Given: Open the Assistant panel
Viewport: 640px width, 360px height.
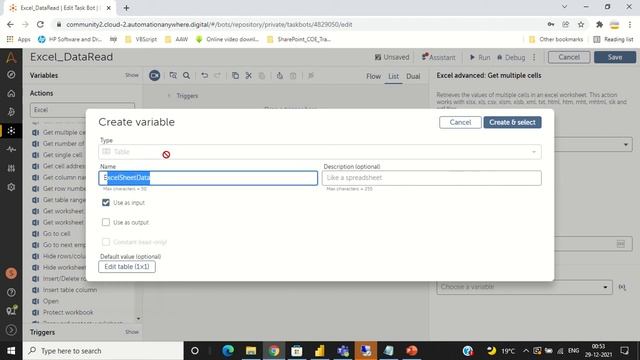Looking at the screenshot, I should [x=438, y=58].
